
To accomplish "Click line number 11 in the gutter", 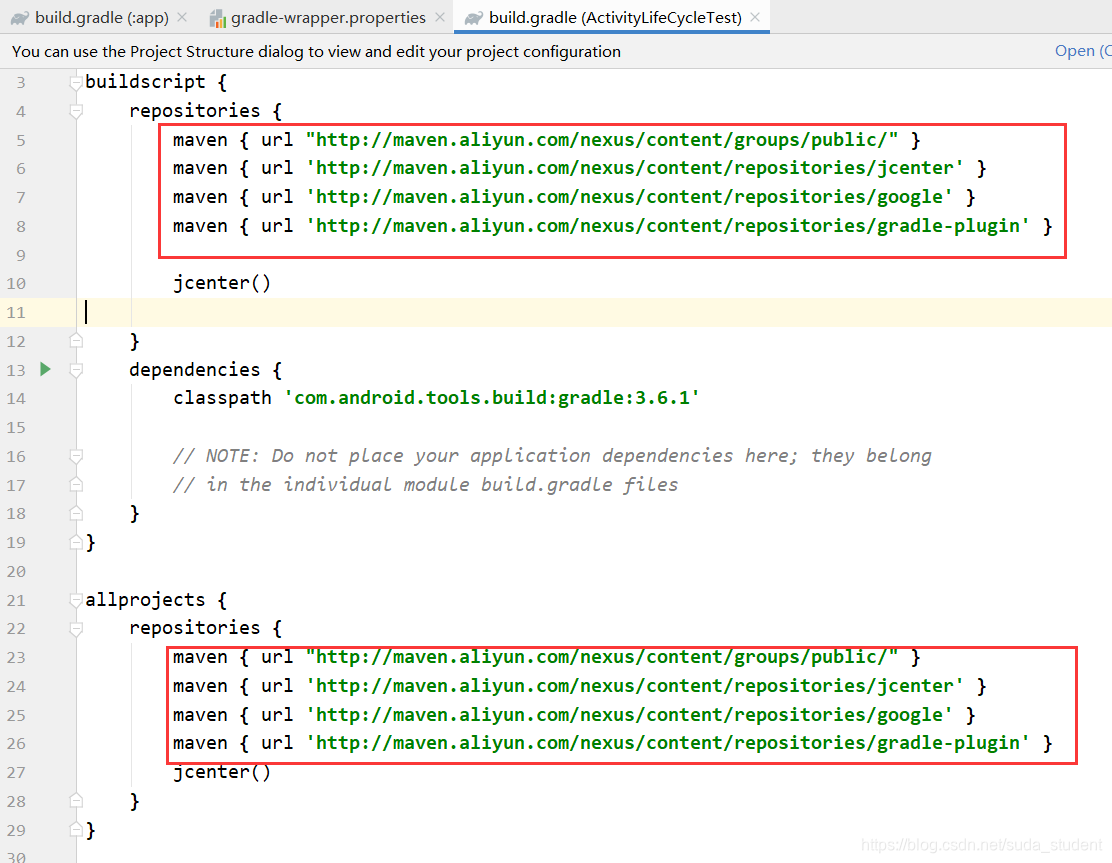I will point(16,312).
